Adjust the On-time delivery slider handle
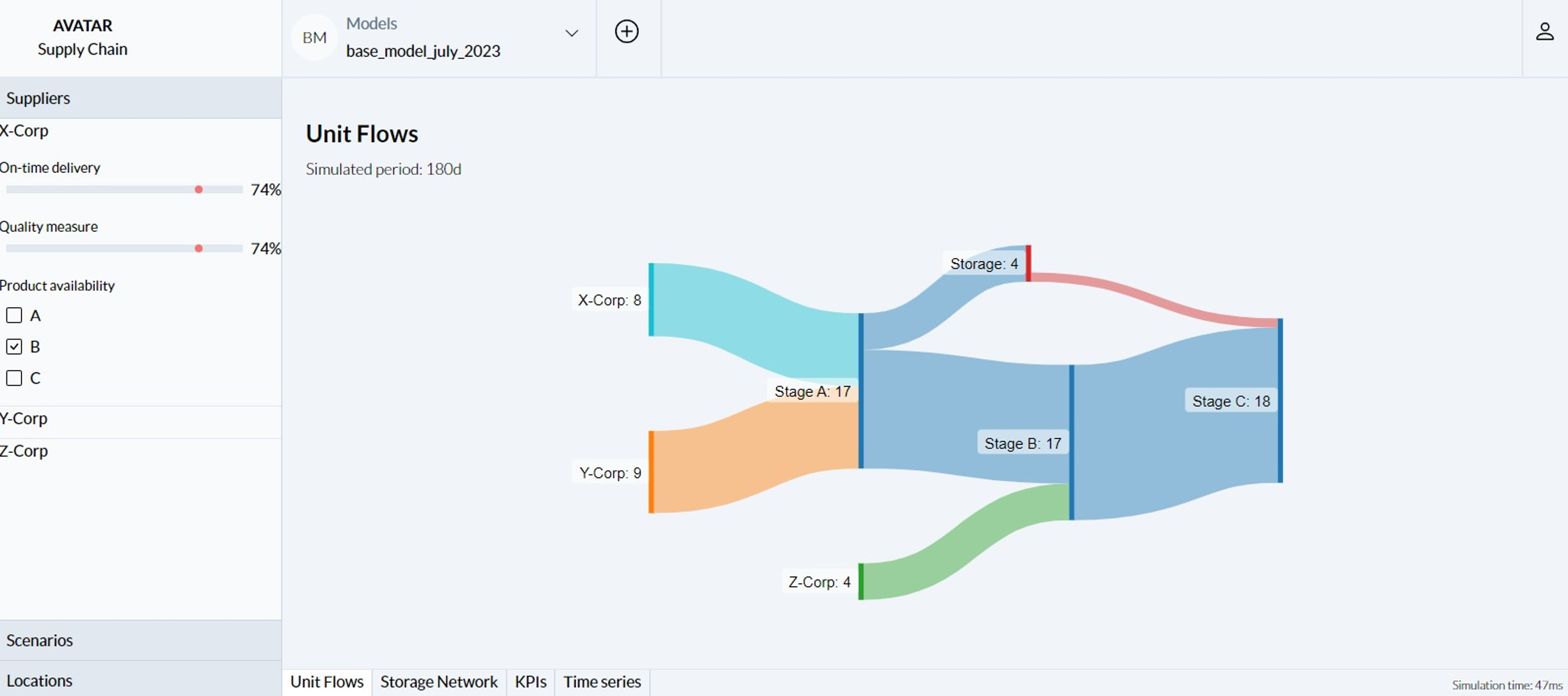Viewport: 1568px width, 696px height. tap(198, 190)
